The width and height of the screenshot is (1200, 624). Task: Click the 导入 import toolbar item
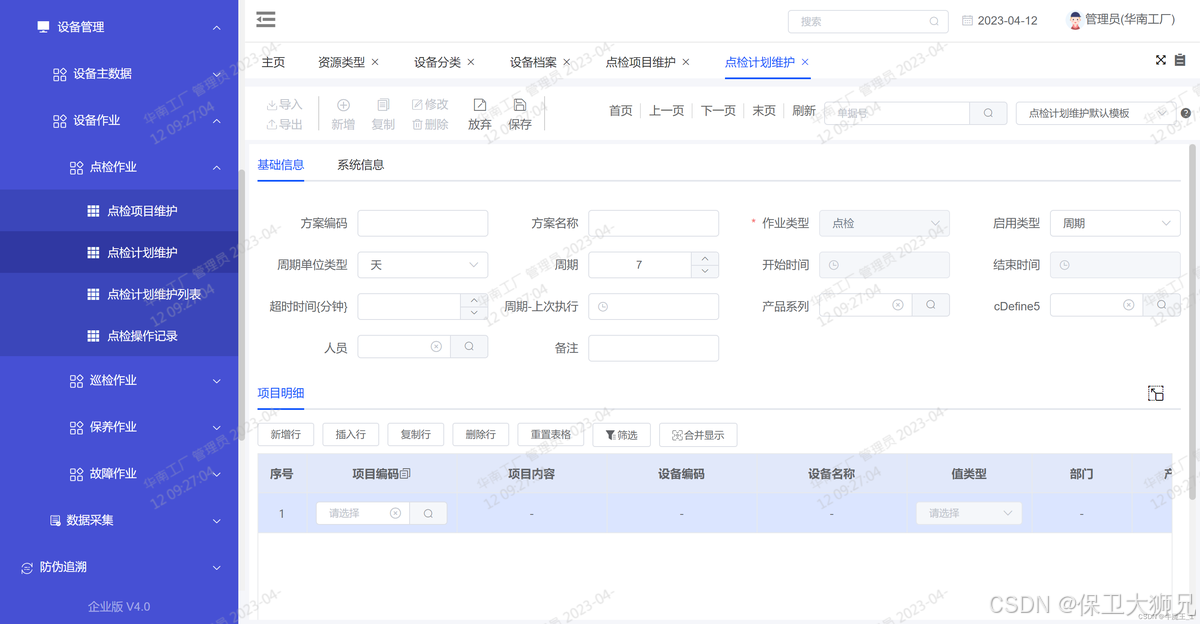[284, 104]
